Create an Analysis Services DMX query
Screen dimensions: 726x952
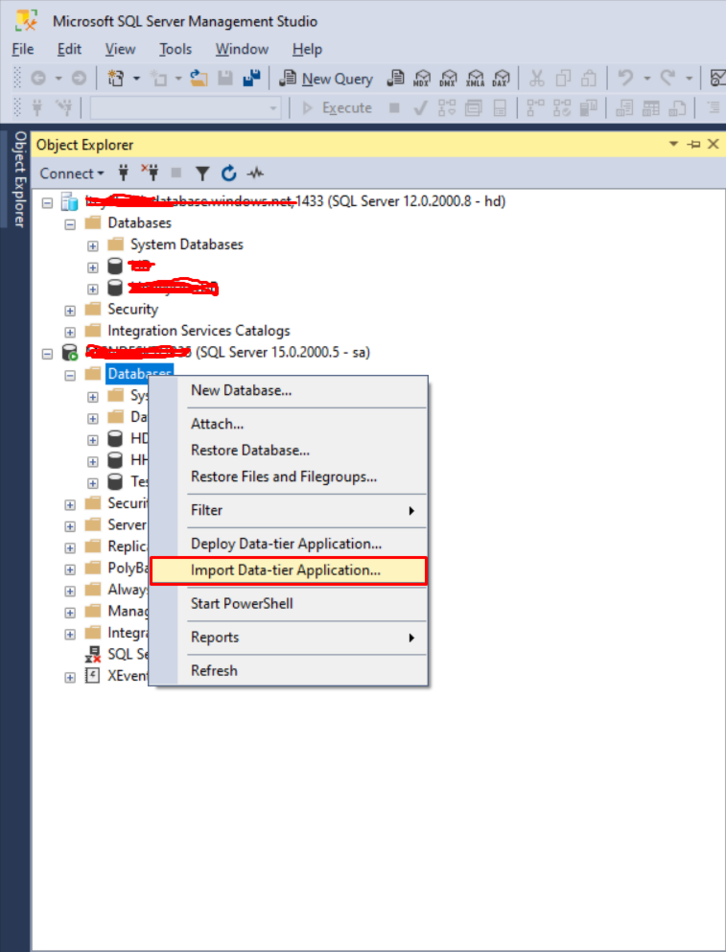[449, 78]
